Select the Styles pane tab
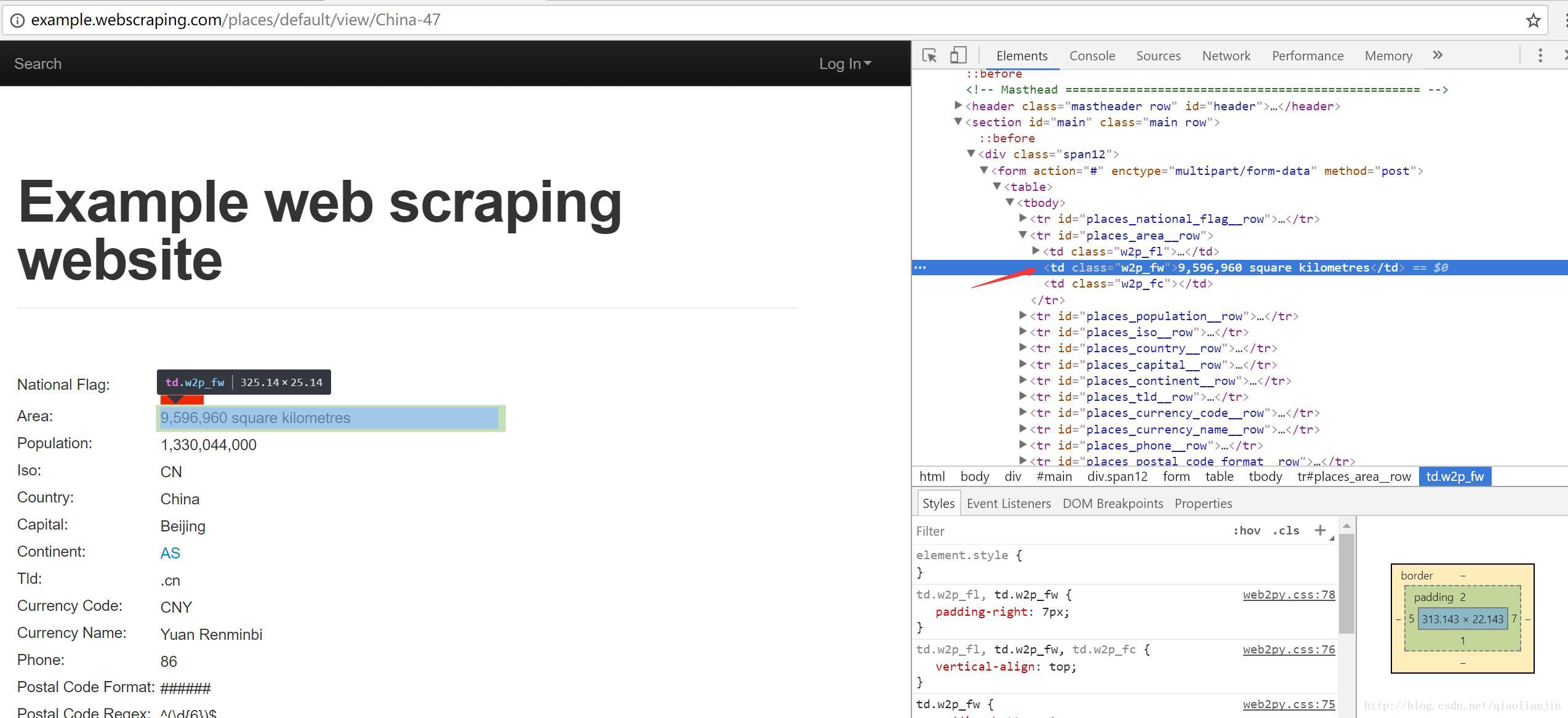1568x718 pixels. click(938, 503)
